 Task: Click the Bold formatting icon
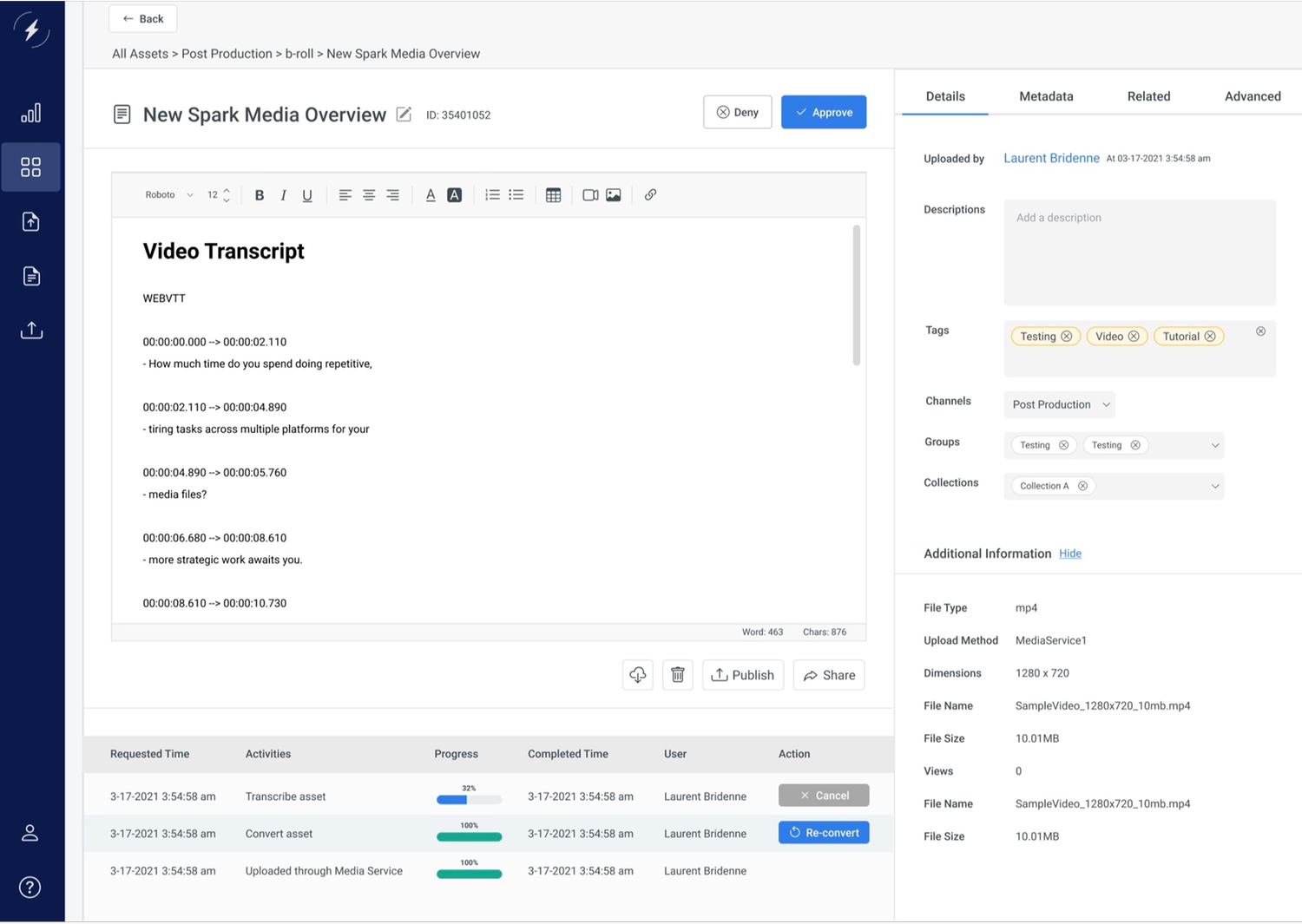click(x=259, y=195)
